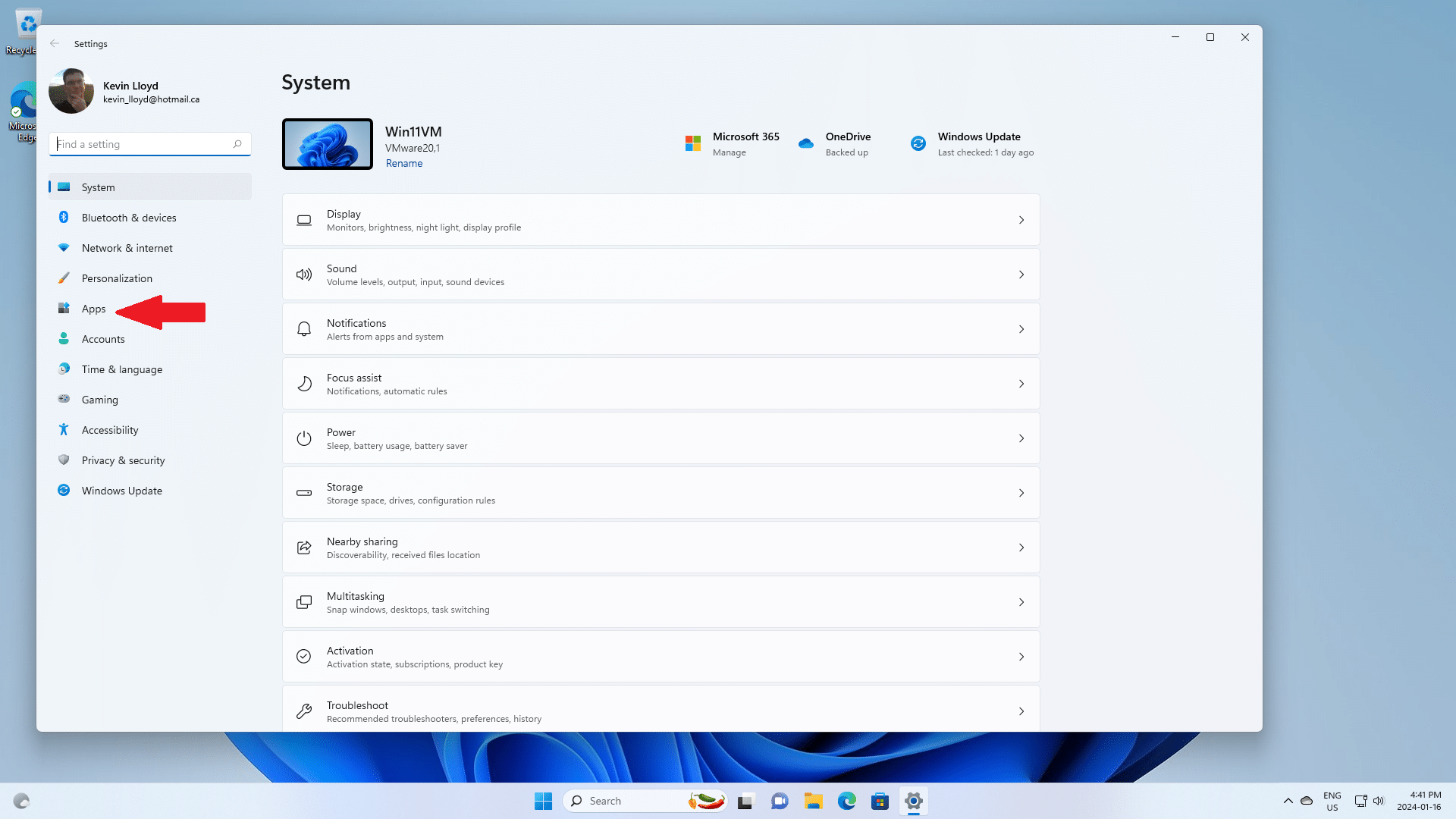Click the Win11VM desktop wallpaper thumbnail
1456x819 pixels.
[328, 144]
